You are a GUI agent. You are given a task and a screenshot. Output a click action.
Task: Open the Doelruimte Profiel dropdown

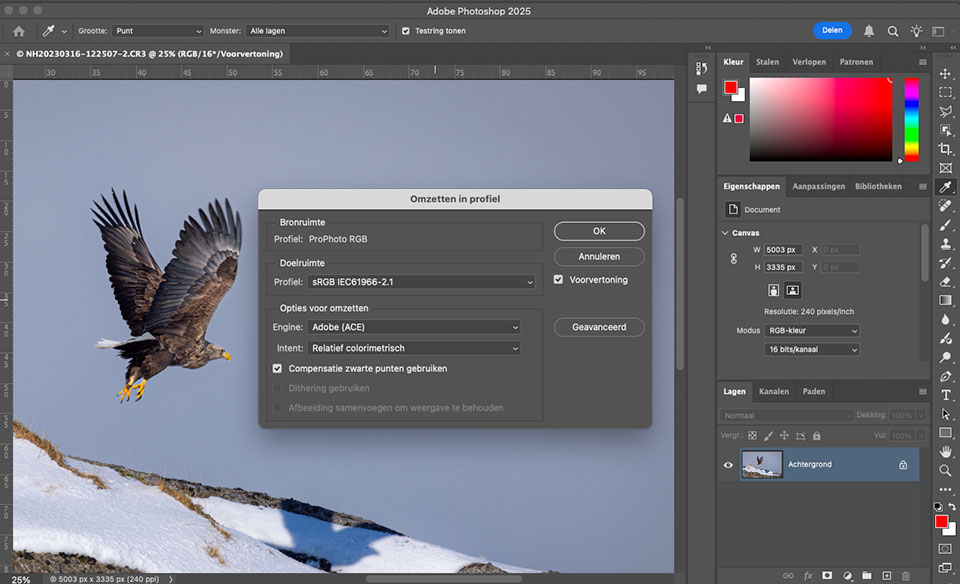pyautogui.click(x=422, y=282)
